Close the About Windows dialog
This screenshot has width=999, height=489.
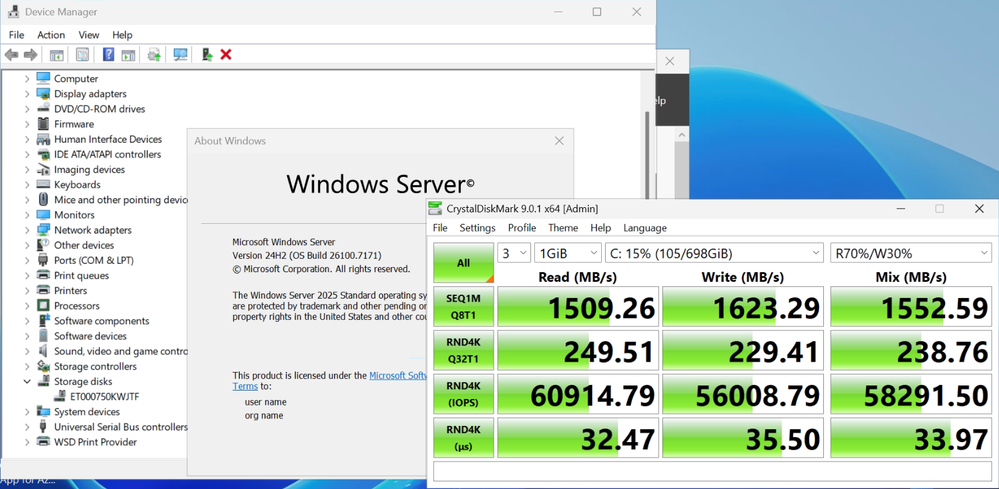point(559,141)
